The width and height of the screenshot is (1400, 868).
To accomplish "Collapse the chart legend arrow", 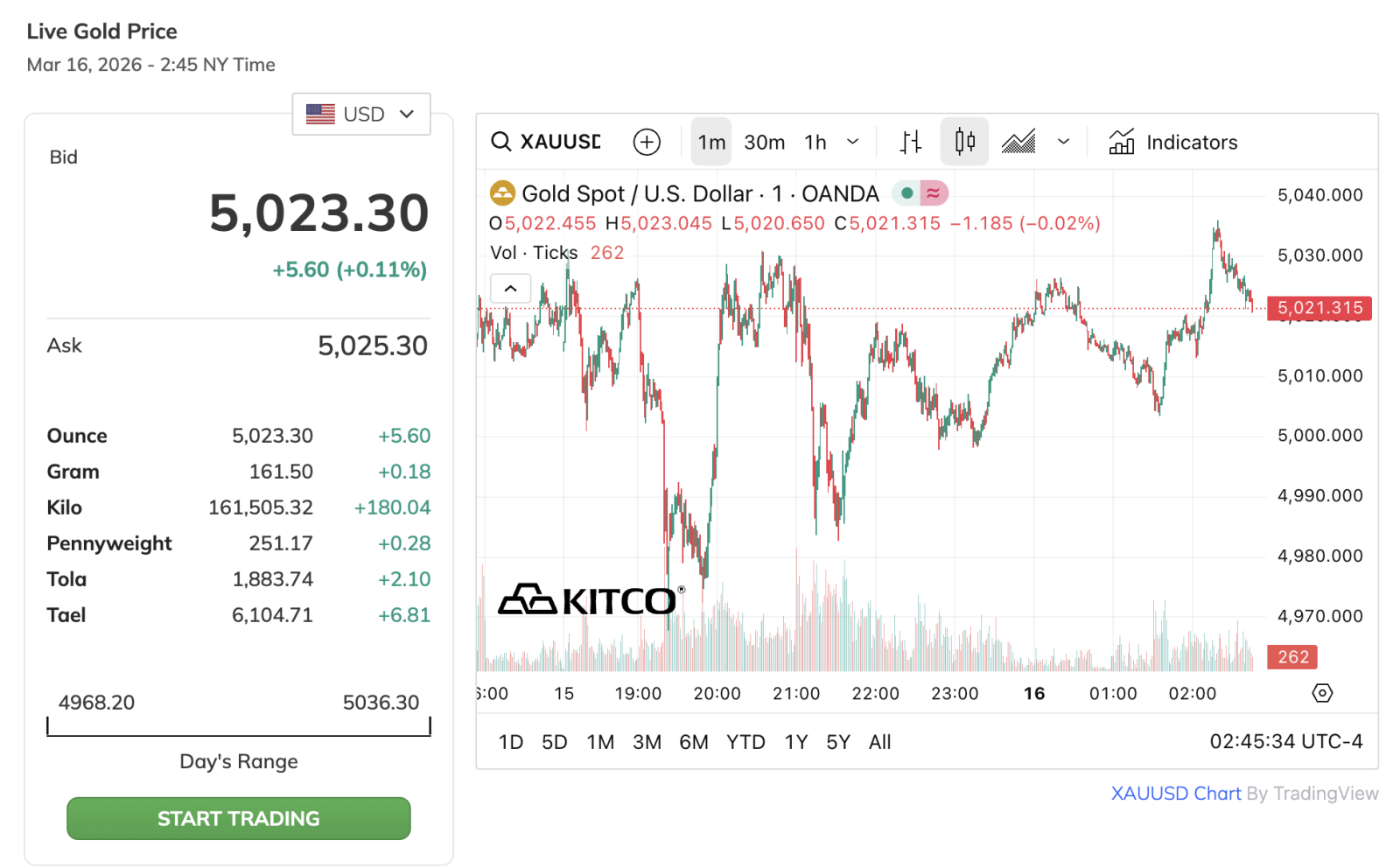I will click(511, 288).
